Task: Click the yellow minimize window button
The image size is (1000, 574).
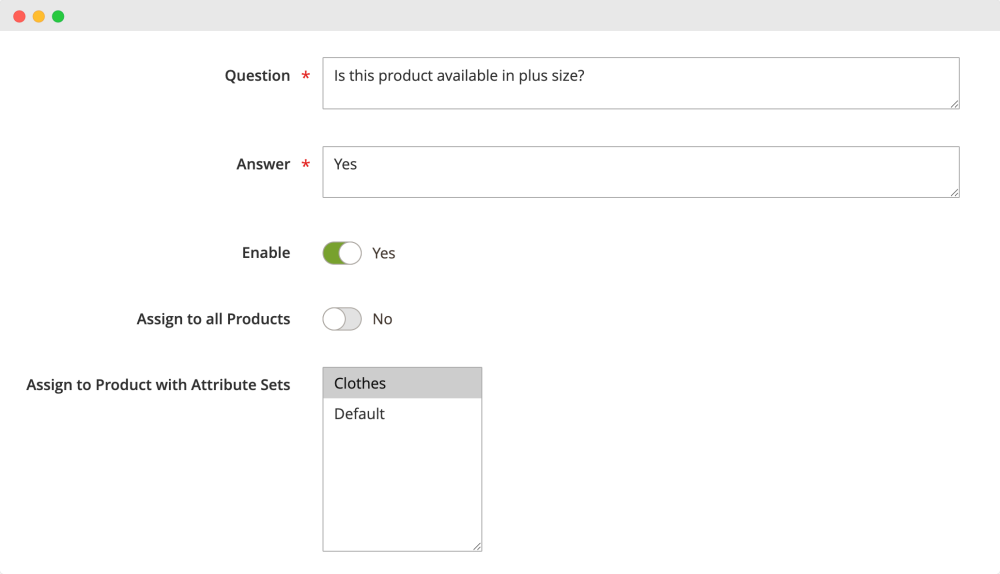Action: [39, 17]
